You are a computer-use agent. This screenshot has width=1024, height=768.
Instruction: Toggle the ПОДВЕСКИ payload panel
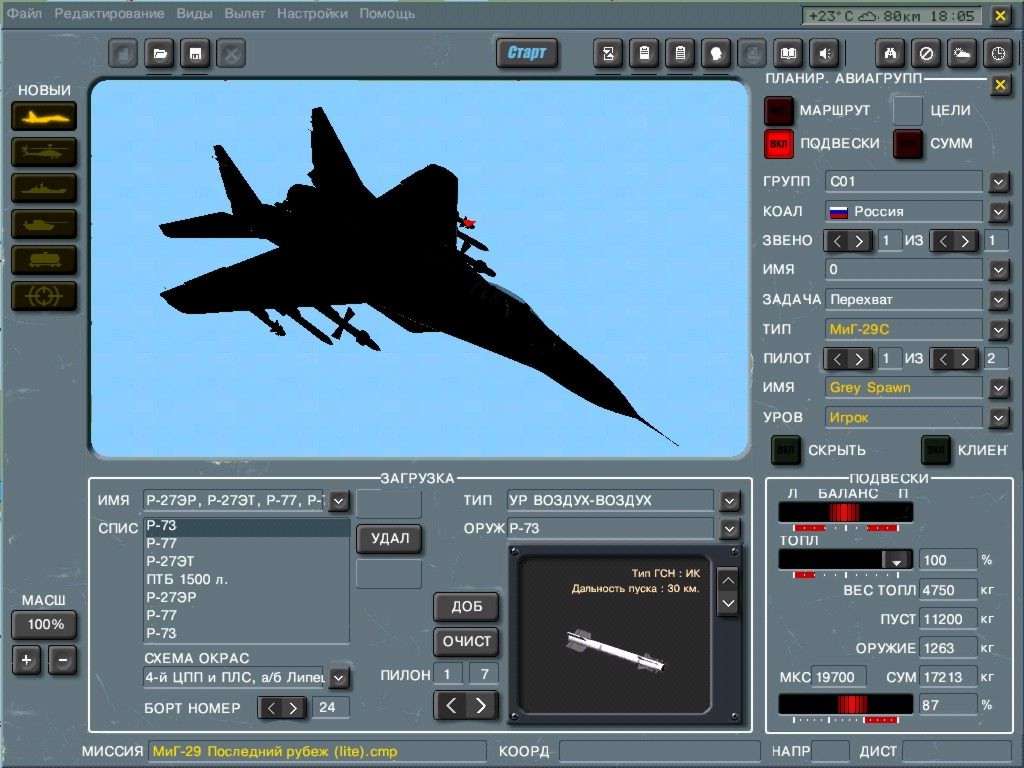(778, 144)
